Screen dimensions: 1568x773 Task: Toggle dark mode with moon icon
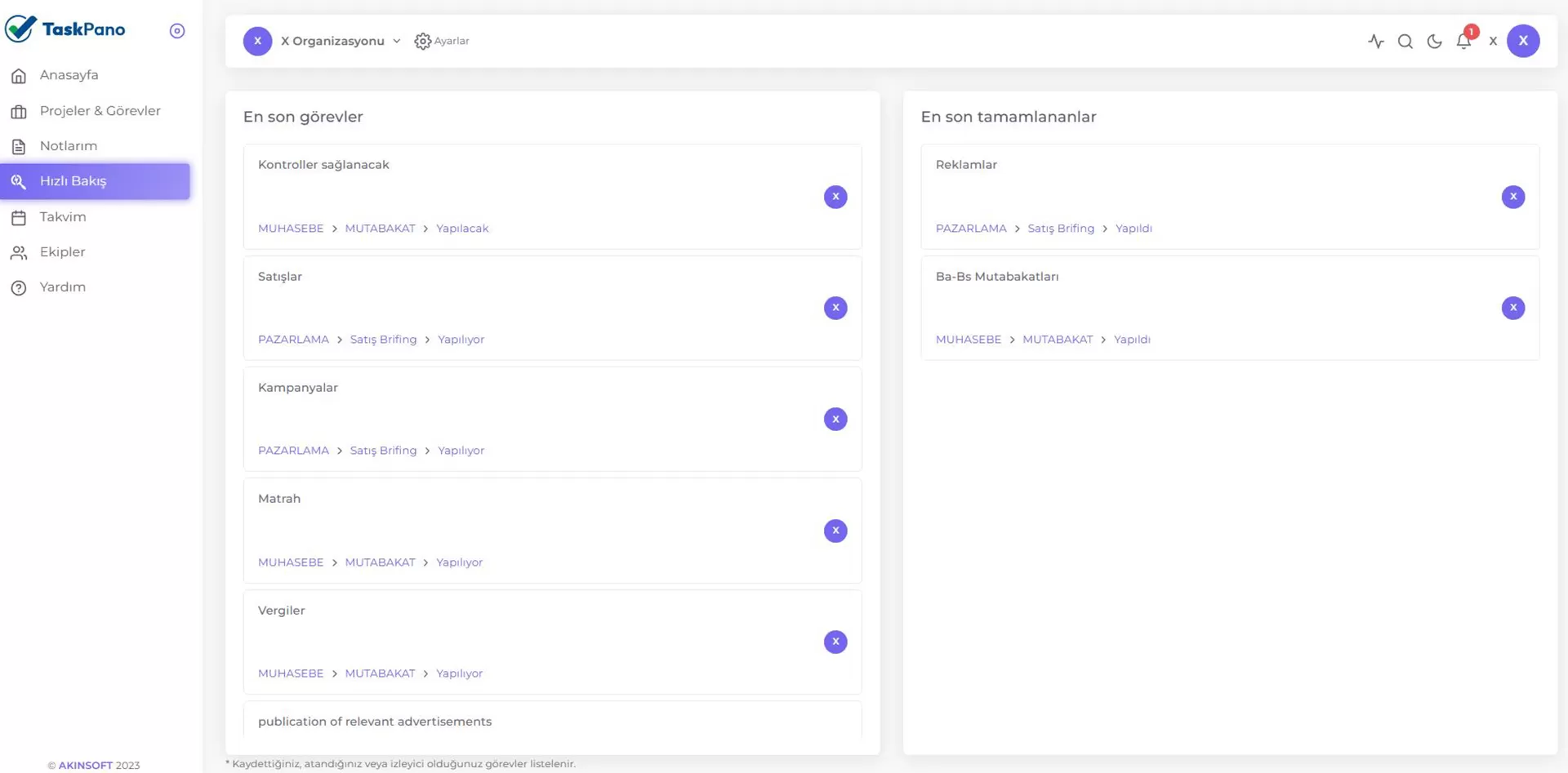(1434, 41)
